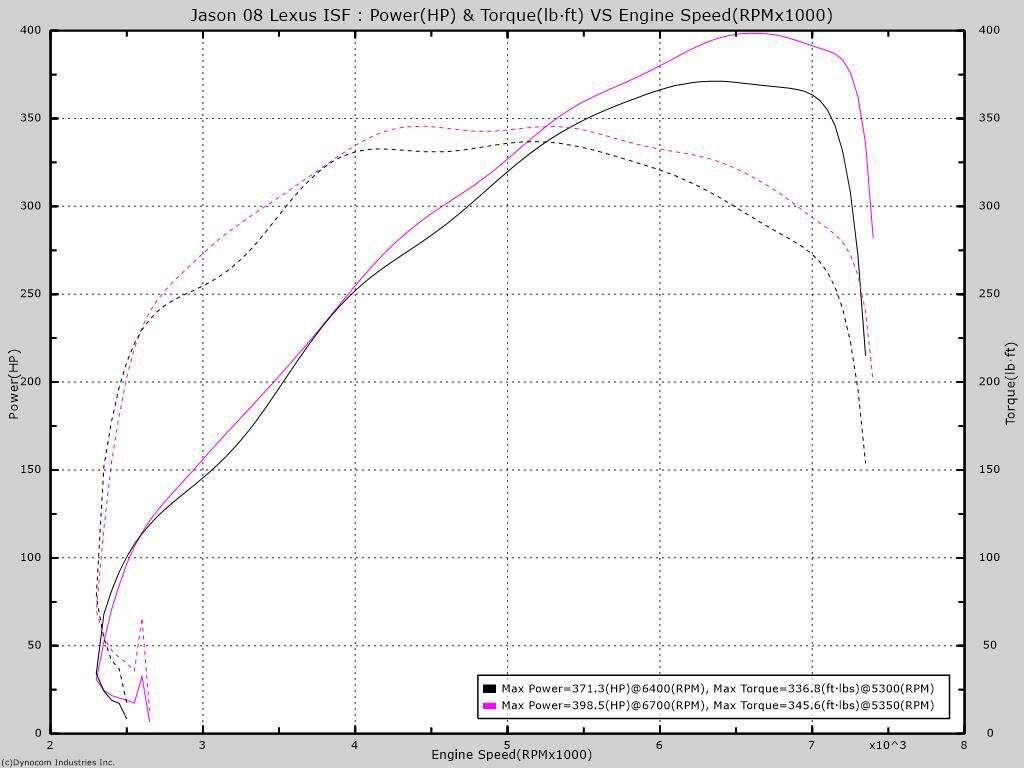Click the Dynocom Industries copyright text
Viewport: 1024px width, 768px height.
(x=57, y=762)
